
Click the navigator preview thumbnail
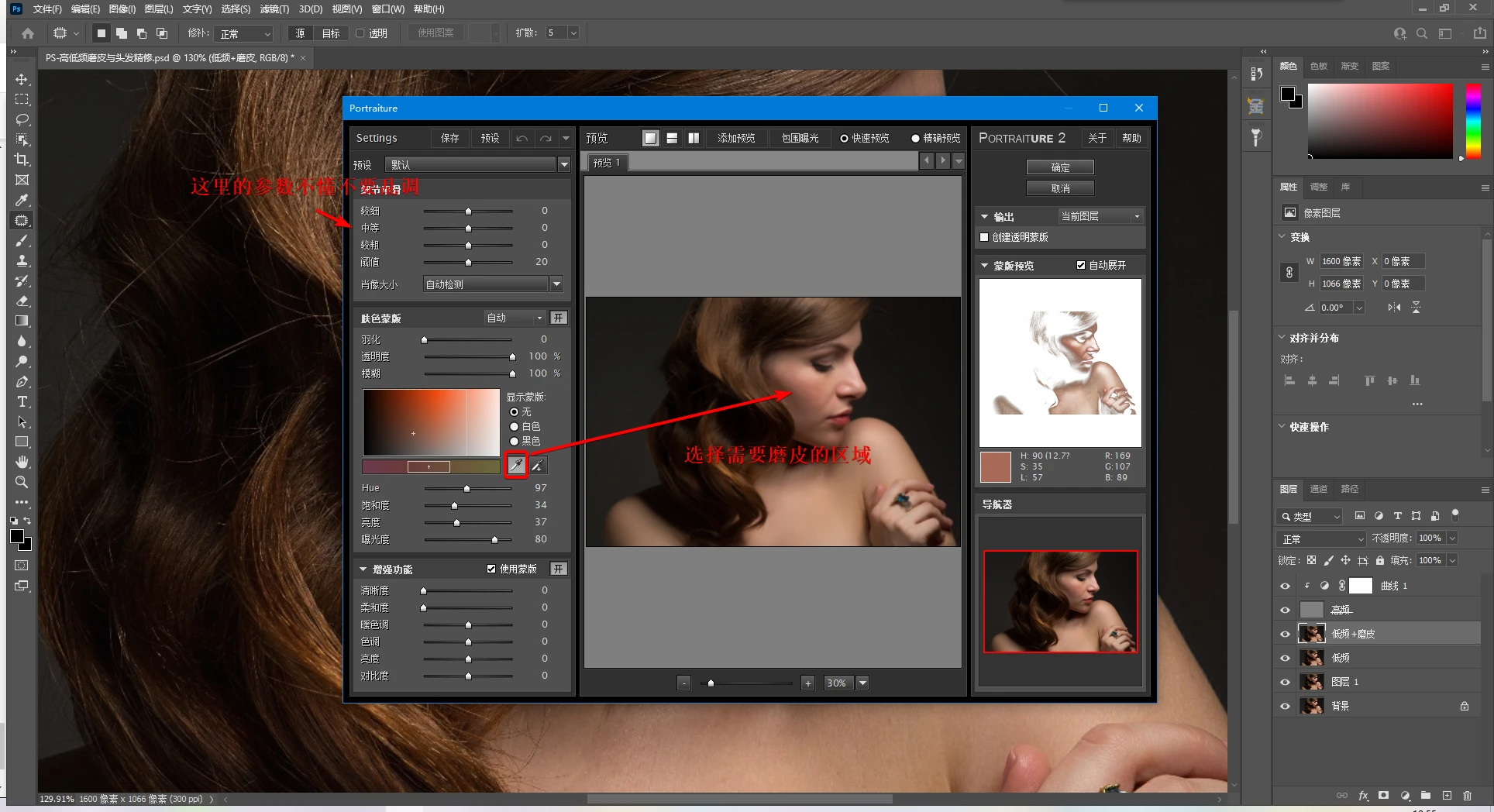click(x=1060, y=601)
